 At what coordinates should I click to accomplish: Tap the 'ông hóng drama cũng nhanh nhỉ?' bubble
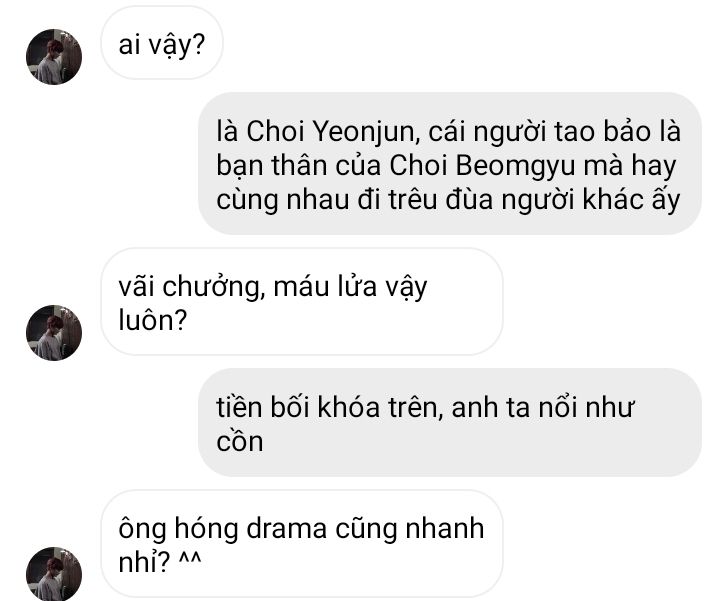[302, 544]
